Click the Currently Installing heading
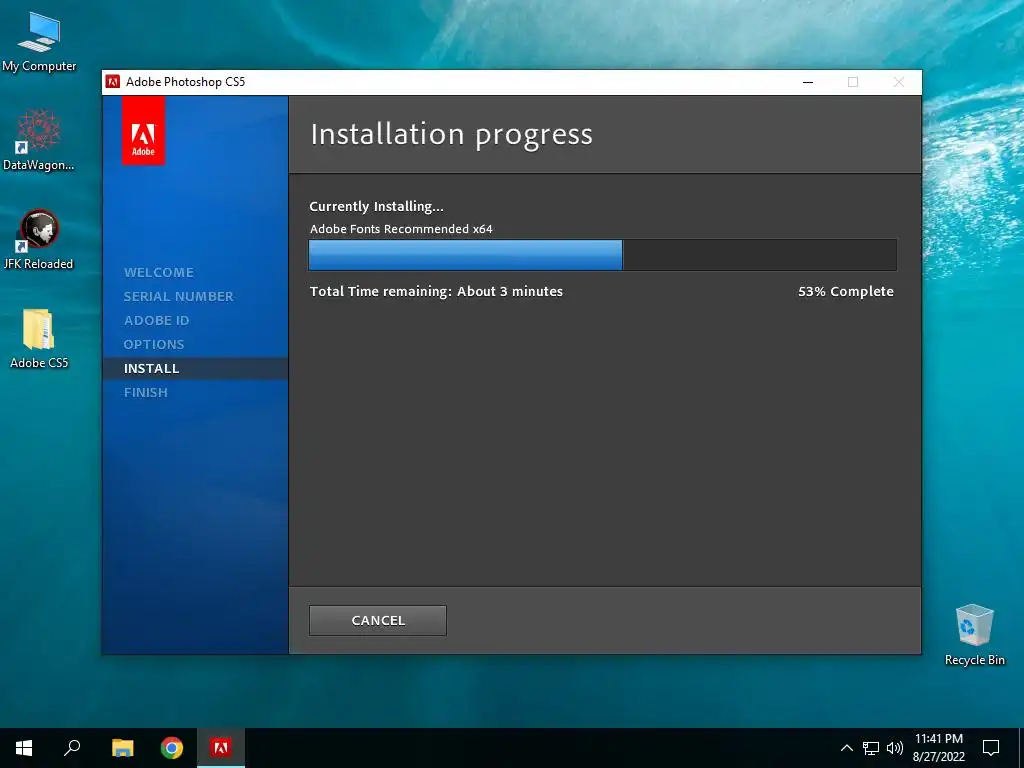The height and width of the screenshot is (768, 1024). (376, 206)
